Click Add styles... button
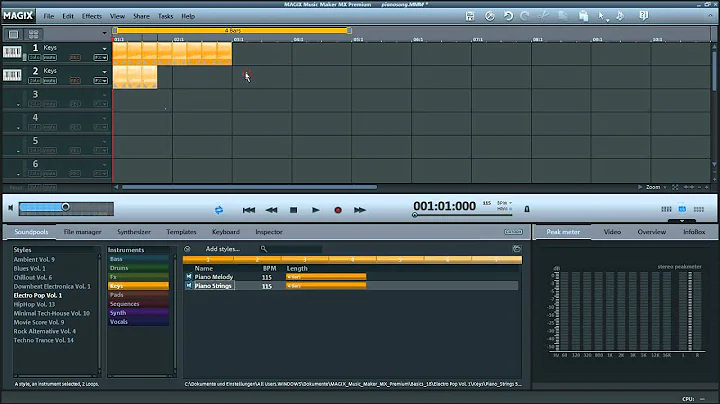 point(223,249)
